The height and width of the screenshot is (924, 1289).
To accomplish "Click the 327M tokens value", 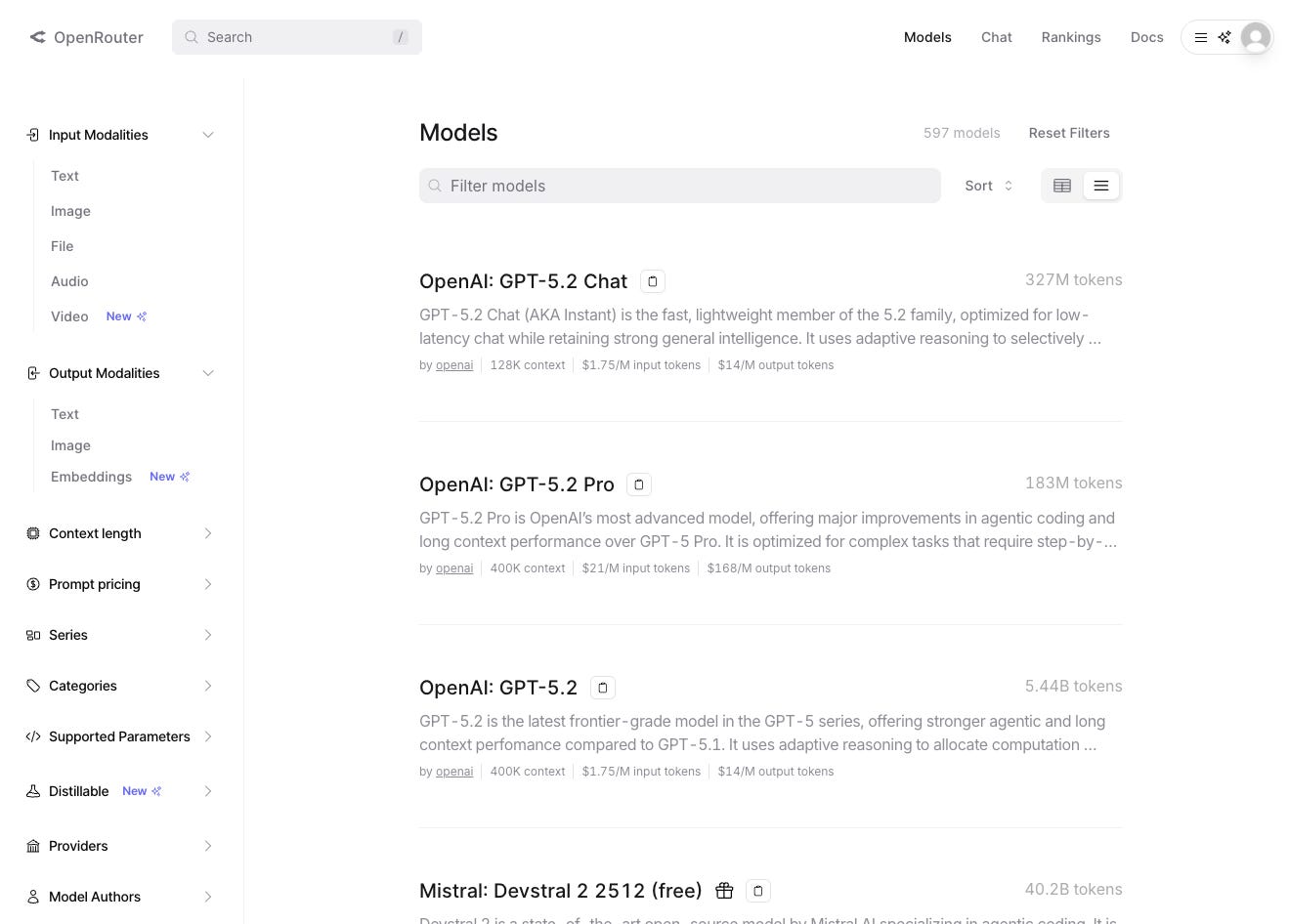I will (1073, 279).
